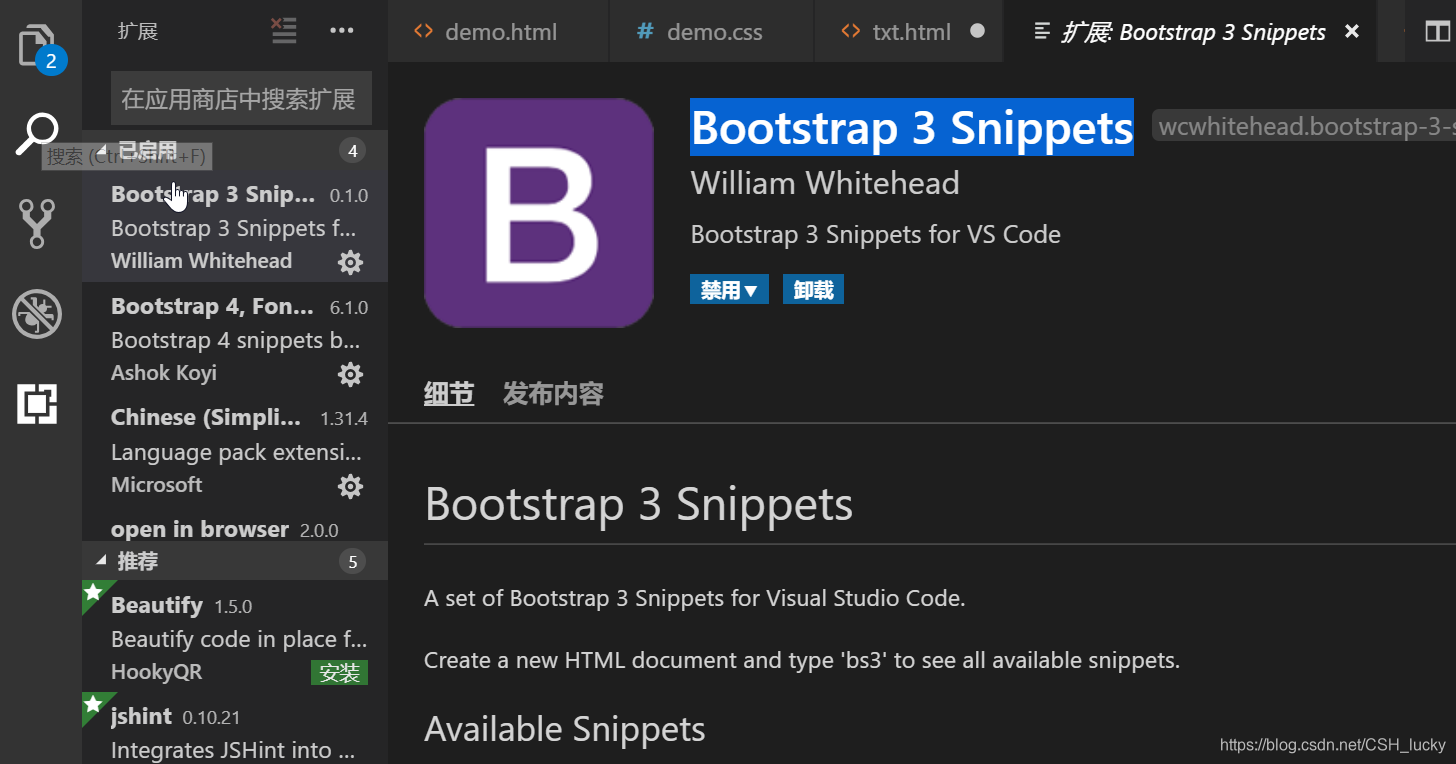Select Bootstrap 4, Font awesome extension item
Screen dimensions: 1456x764
[234, 339]
